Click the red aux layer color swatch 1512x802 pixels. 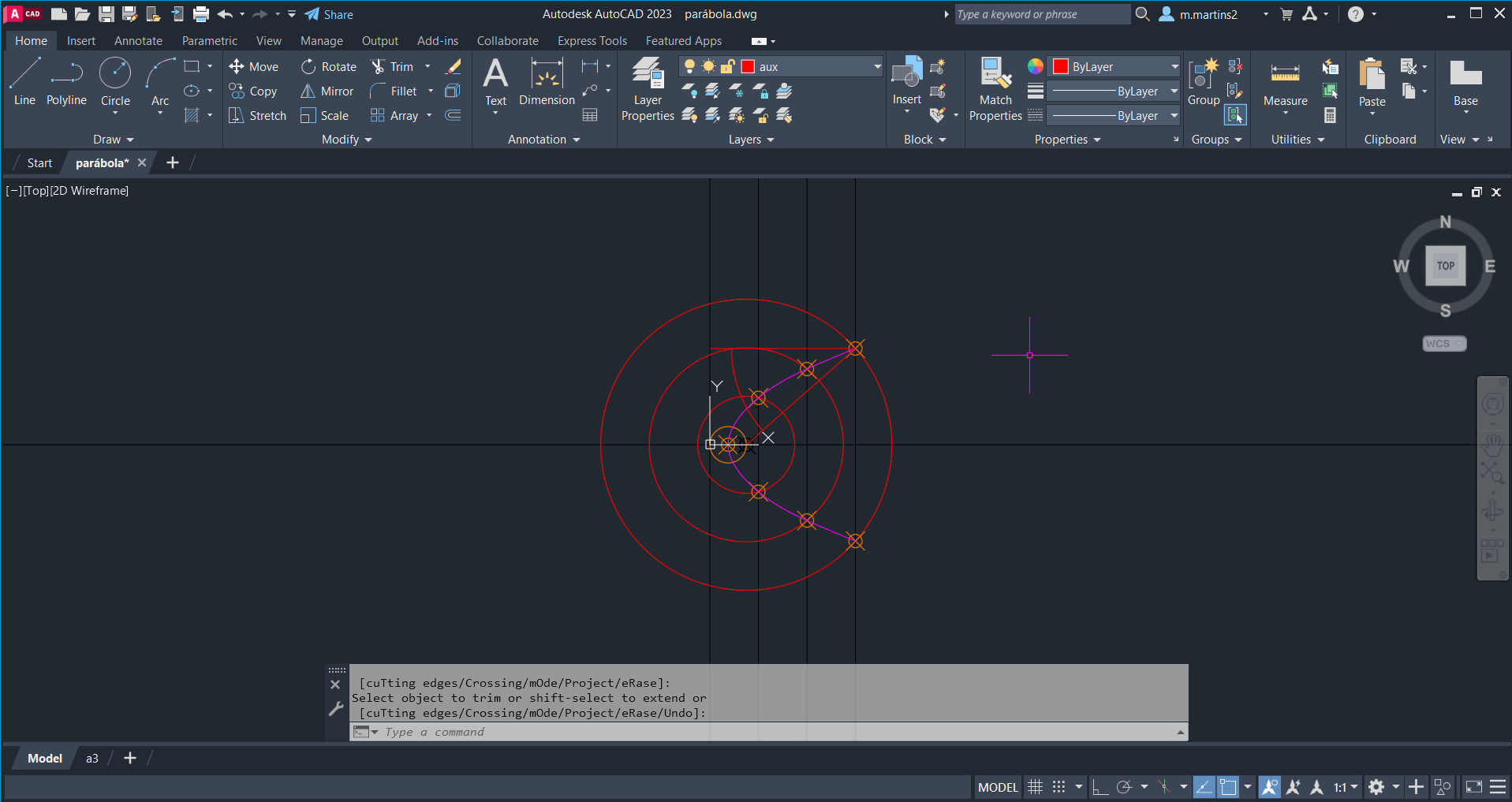click(x=748, y=67)
